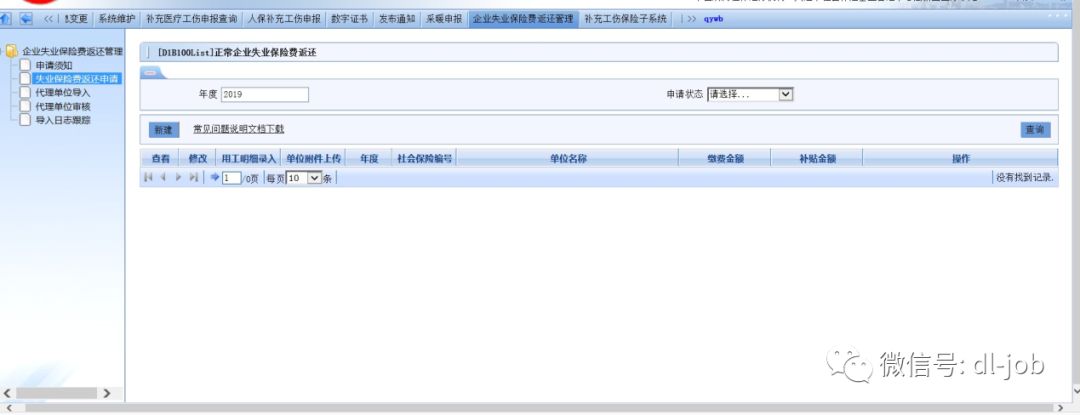1080x415 pixels.
Task: Click the 社会保险编号 column header
Action: [424, 158]
